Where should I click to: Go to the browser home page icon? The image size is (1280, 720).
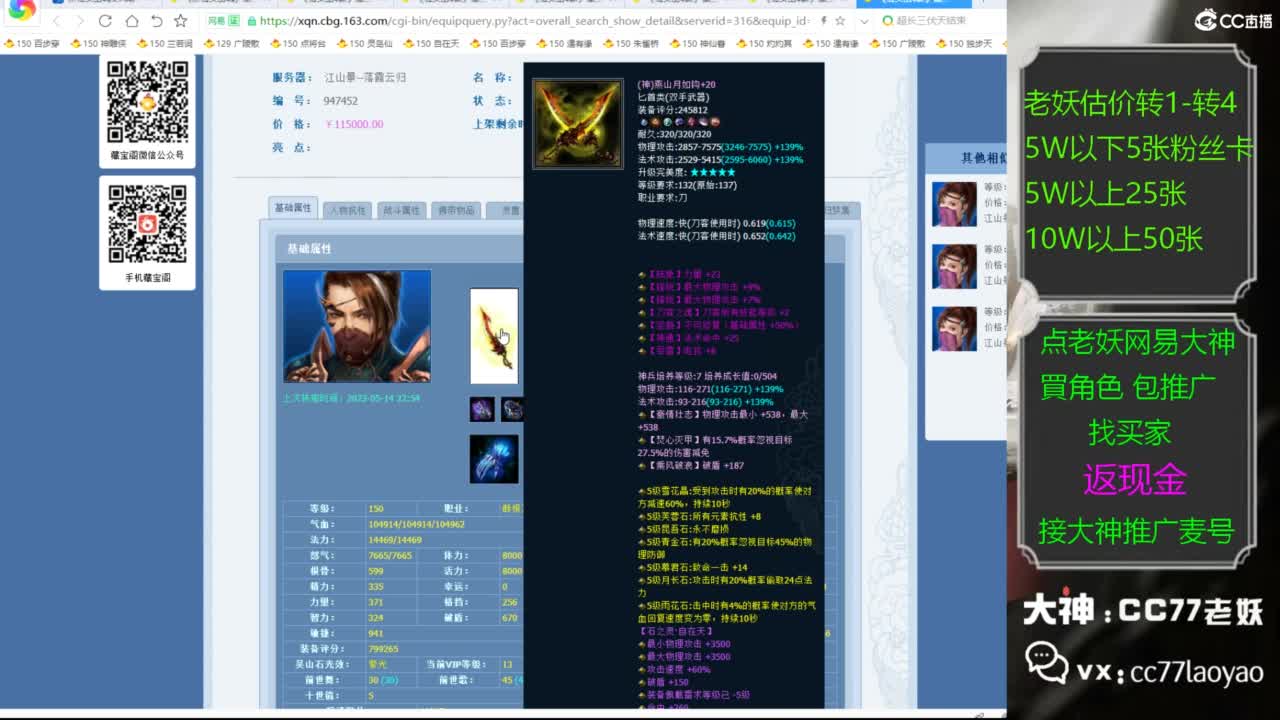coord(132,21)
